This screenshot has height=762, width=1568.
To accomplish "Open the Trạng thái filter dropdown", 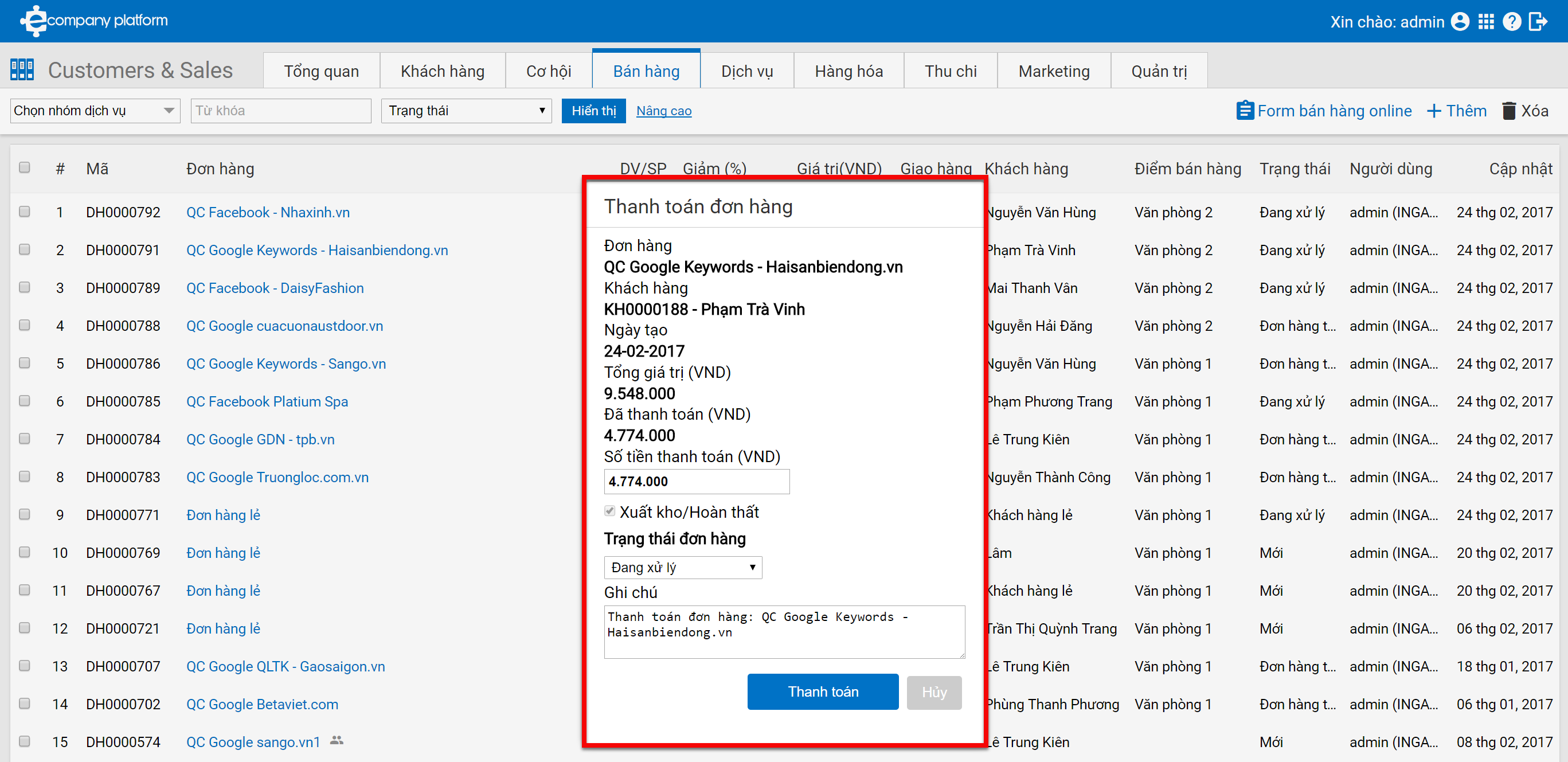I will pyautogui.click(x=466, y=111).
